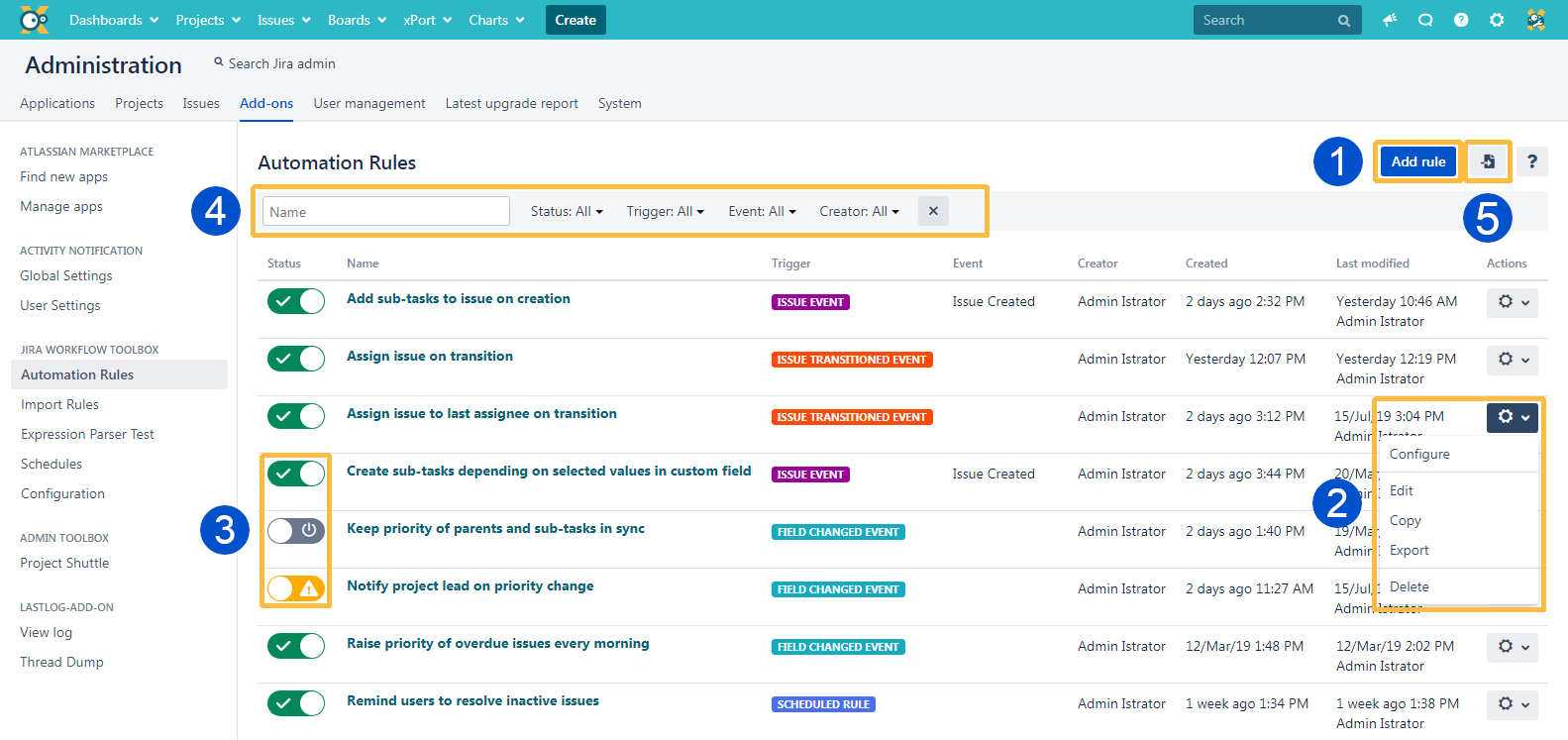Image resolution: width=1568 pixels, height=740 pixels.
Task: Open gear menu for Assign issue on transition
Action: pyautogui.click(x=1513, y=360)
